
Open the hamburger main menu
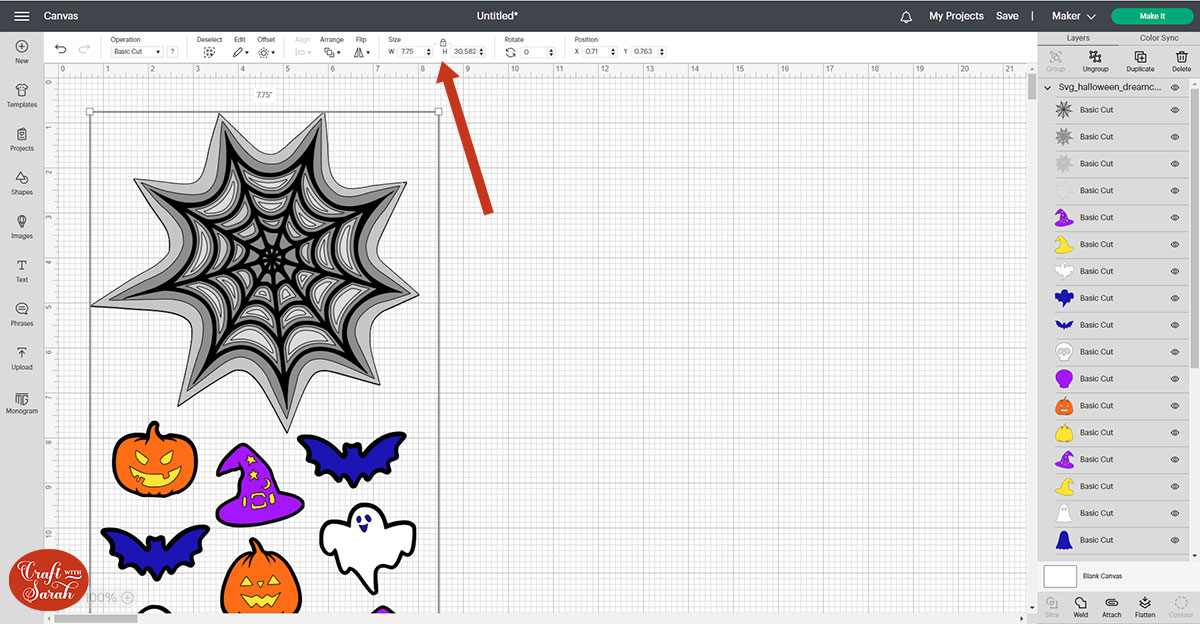21,16
